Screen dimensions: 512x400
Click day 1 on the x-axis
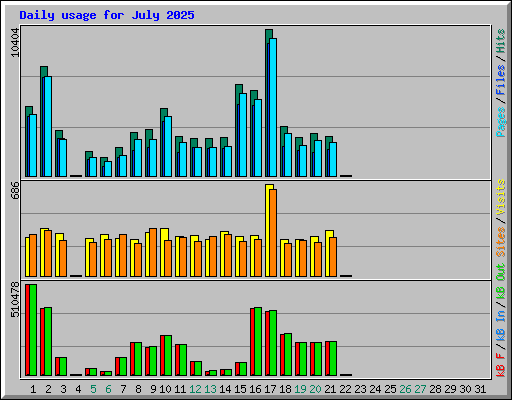click(x=33, y=389)
